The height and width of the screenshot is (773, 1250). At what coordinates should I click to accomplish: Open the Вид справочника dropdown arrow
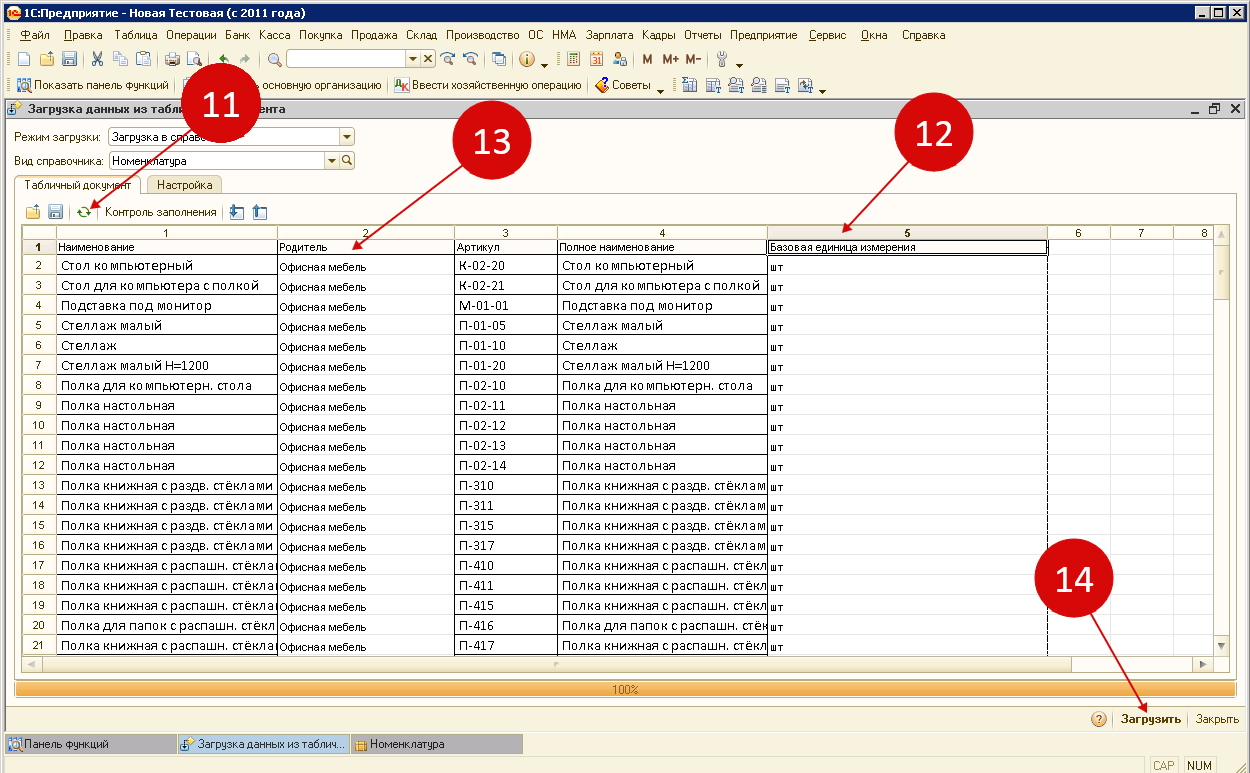pos(331,160)
